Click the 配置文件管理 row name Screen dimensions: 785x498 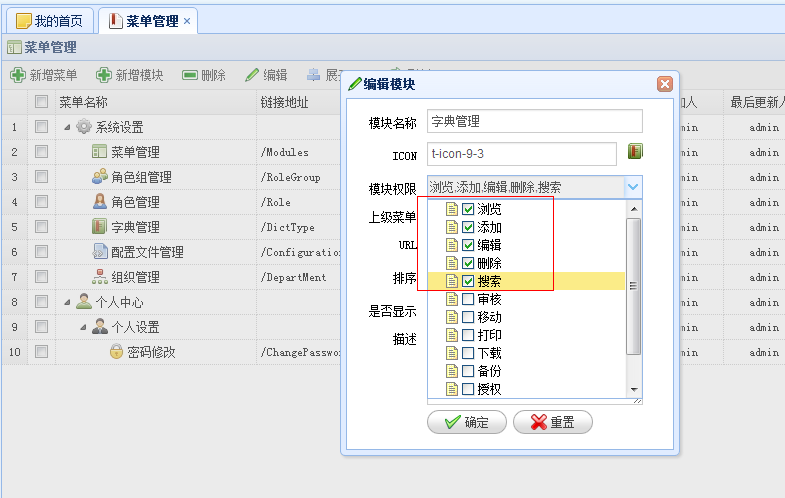(x=147, y=252)
